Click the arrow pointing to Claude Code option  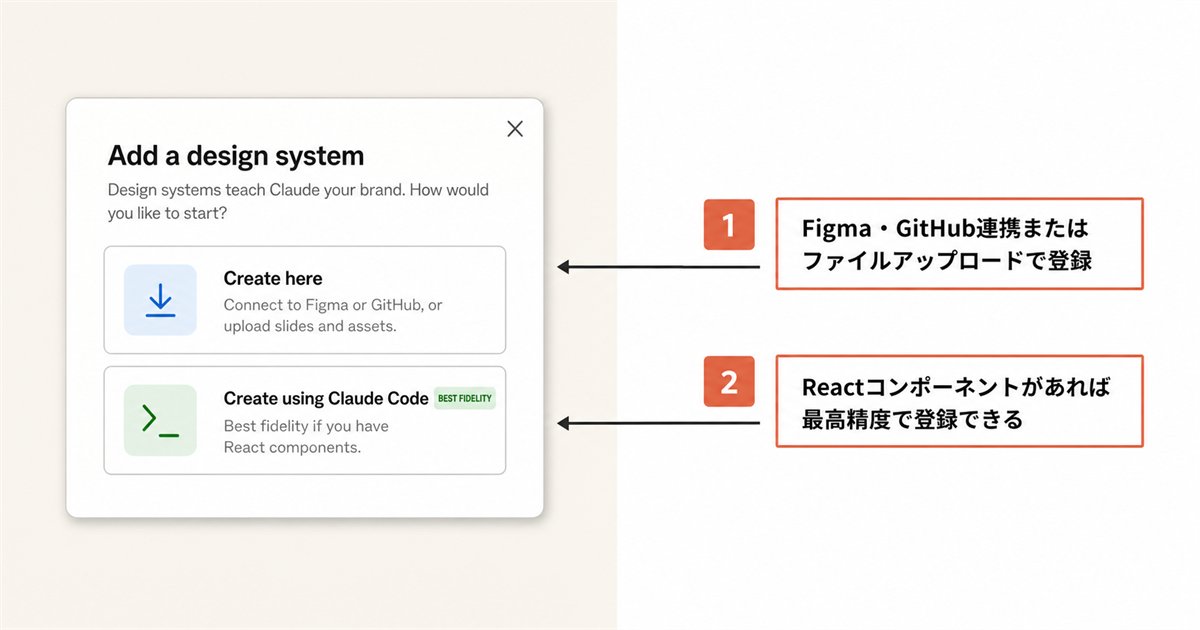pos(658,423)
